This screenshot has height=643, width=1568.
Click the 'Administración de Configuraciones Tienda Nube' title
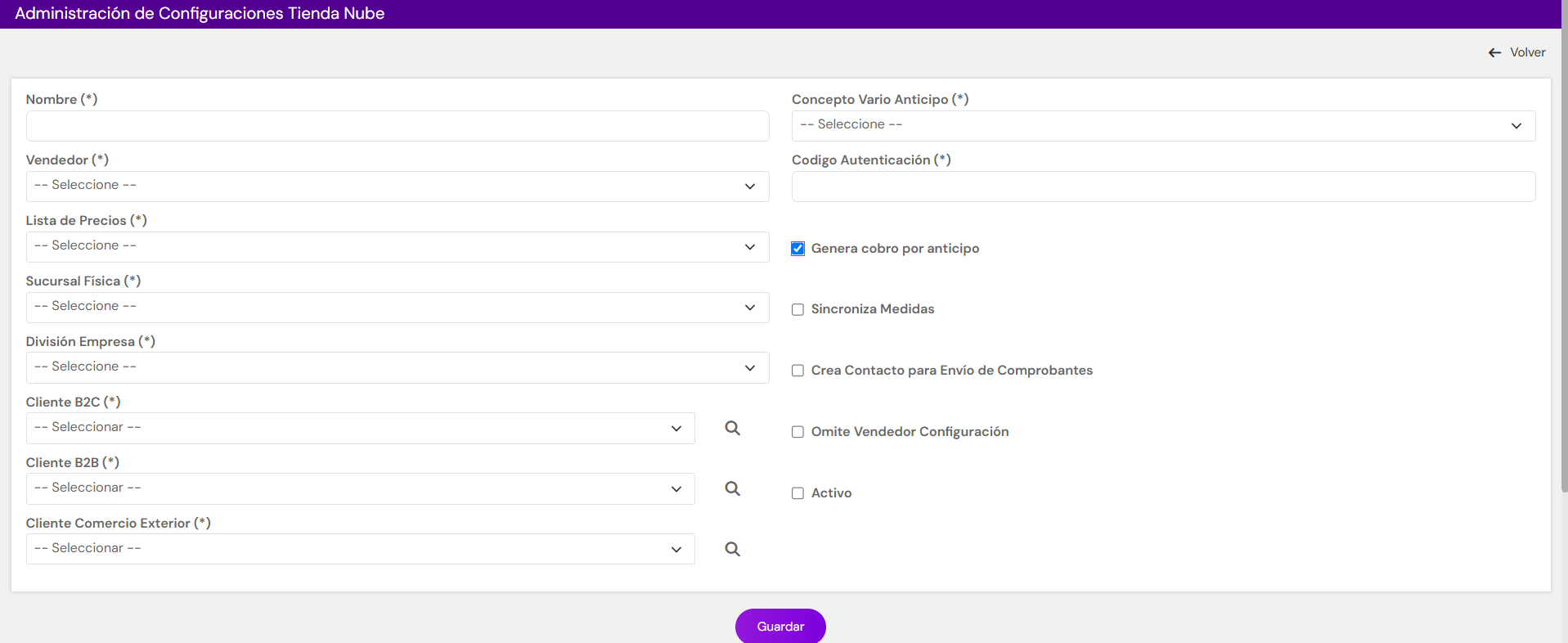[200, 14]
